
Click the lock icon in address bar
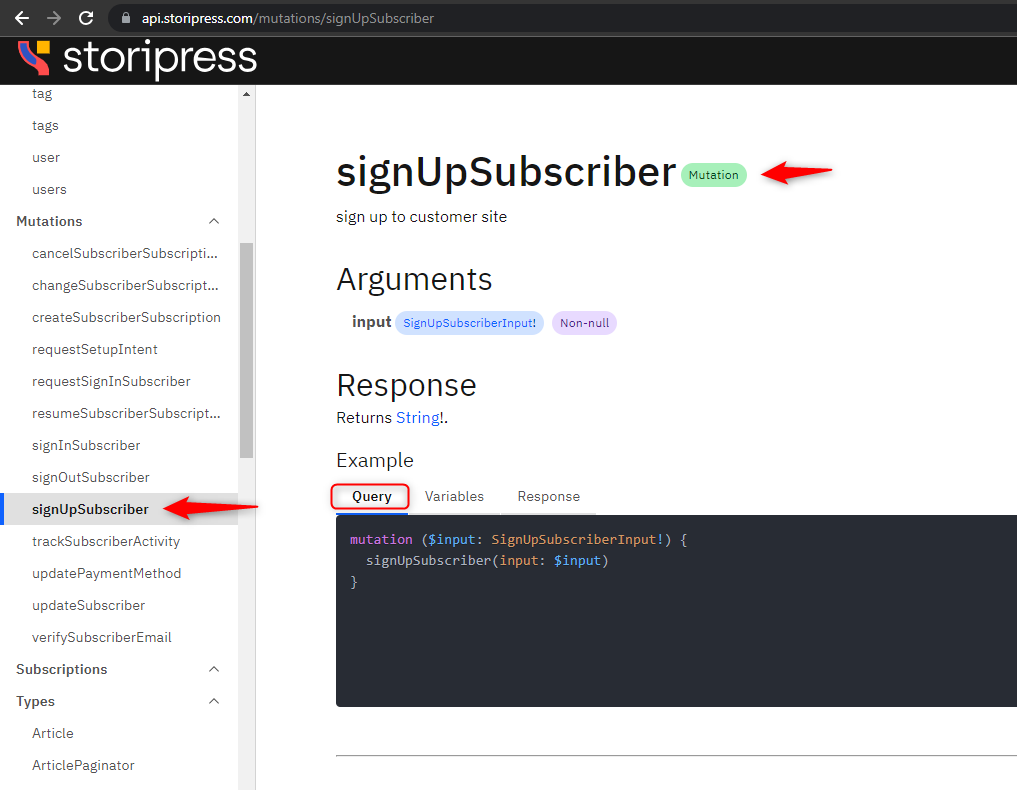point(126,18)
